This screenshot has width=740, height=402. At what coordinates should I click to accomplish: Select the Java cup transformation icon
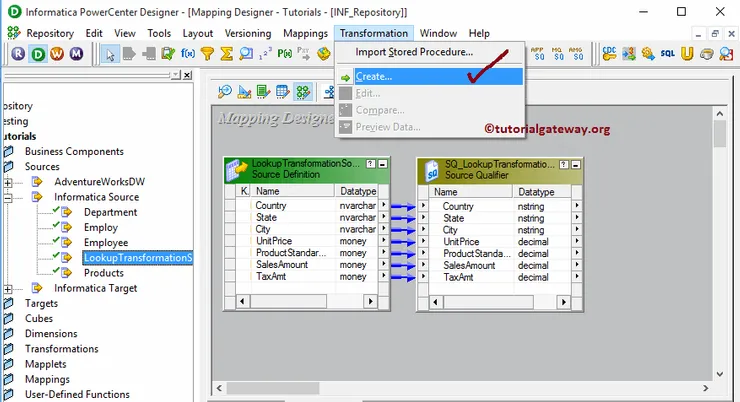tap(706, 54)
